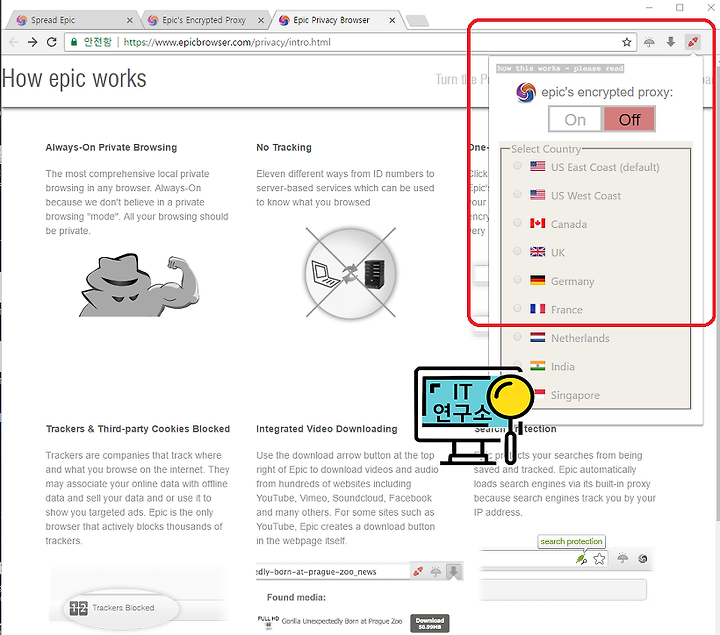Click 'Integrated Video Downloading' heading
This screenshot has width=720, height=635.
tap(326, 429)
